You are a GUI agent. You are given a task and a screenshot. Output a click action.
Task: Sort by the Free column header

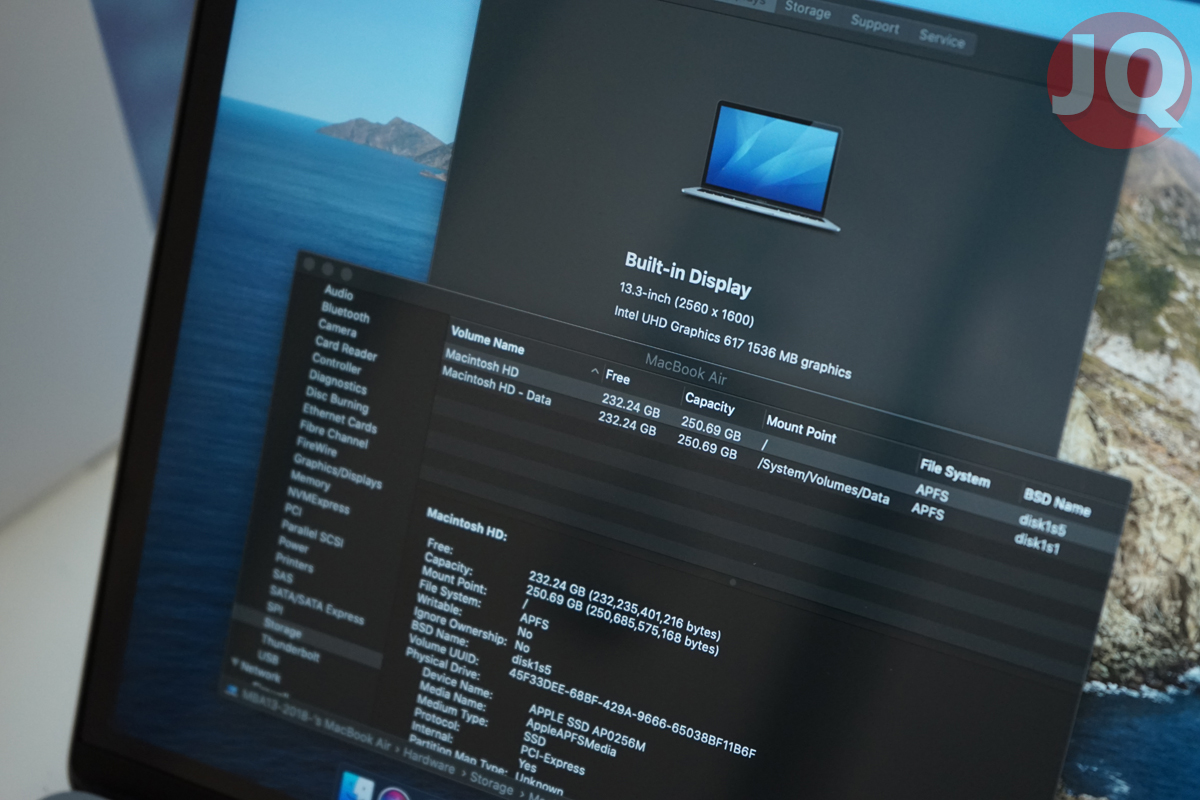(x=617, y=378)
